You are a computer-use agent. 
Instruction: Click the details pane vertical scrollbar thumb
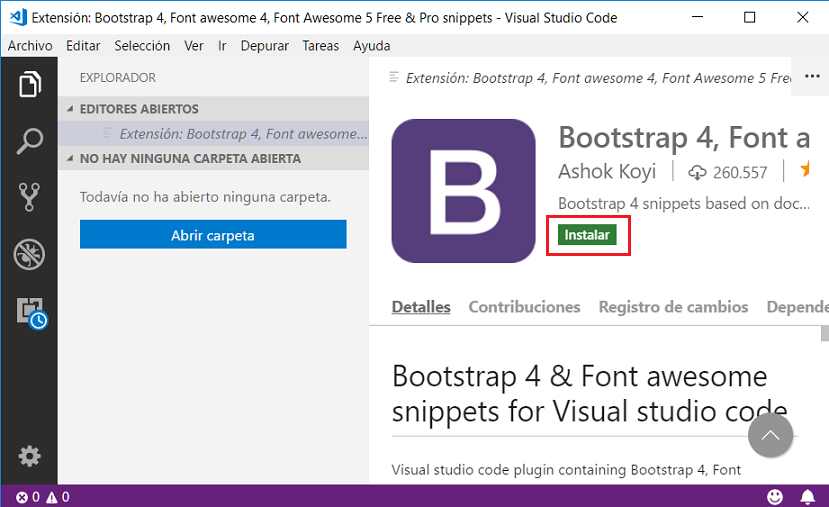(825, 334)
